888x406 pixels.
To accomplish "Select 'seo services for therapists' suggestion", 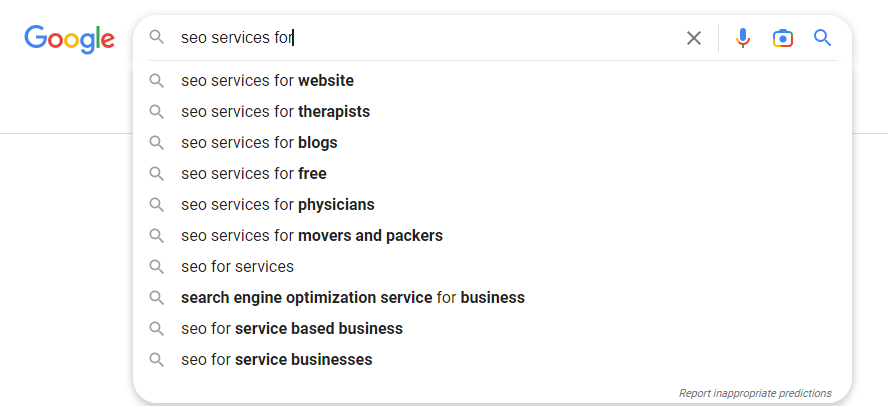I will coord(275,112).
